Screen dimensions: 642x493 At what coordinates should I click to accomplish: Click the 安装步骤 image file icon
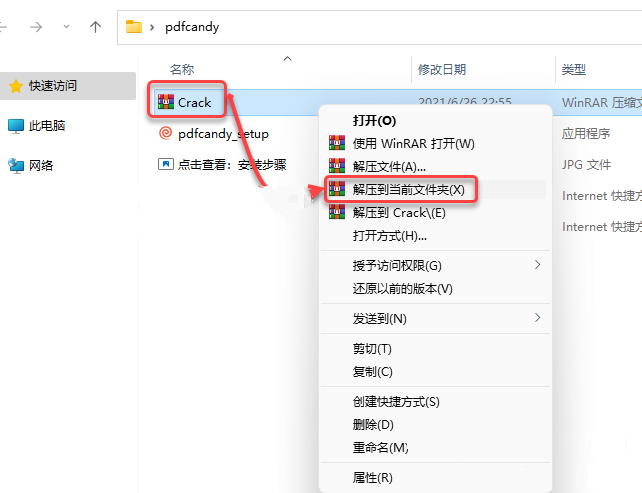point(165,164)
